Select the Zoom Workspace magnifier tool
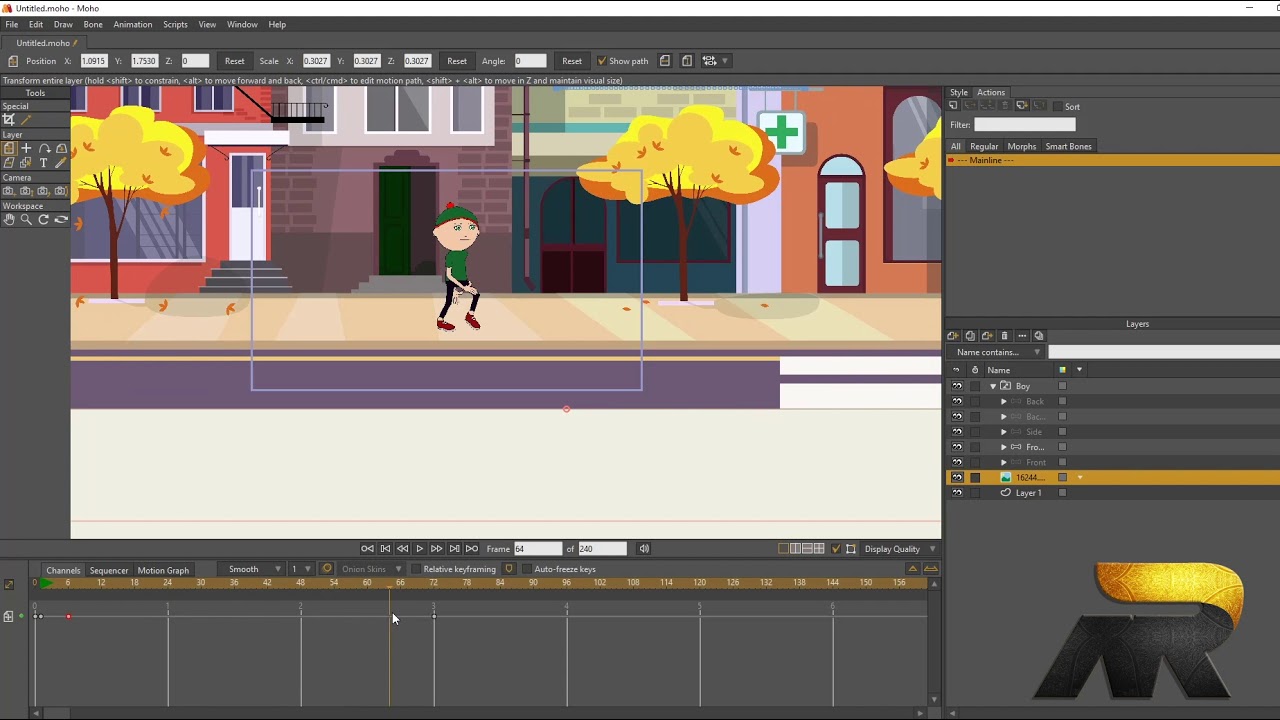This screenshot has width=1280, height=720. 26,220
